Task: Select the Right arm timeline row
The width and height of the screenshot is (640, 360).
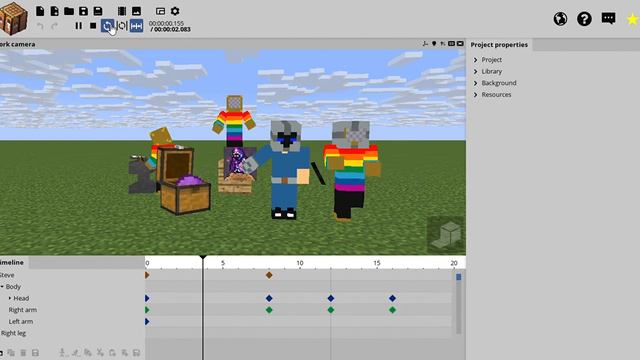Action: [72, 310]
